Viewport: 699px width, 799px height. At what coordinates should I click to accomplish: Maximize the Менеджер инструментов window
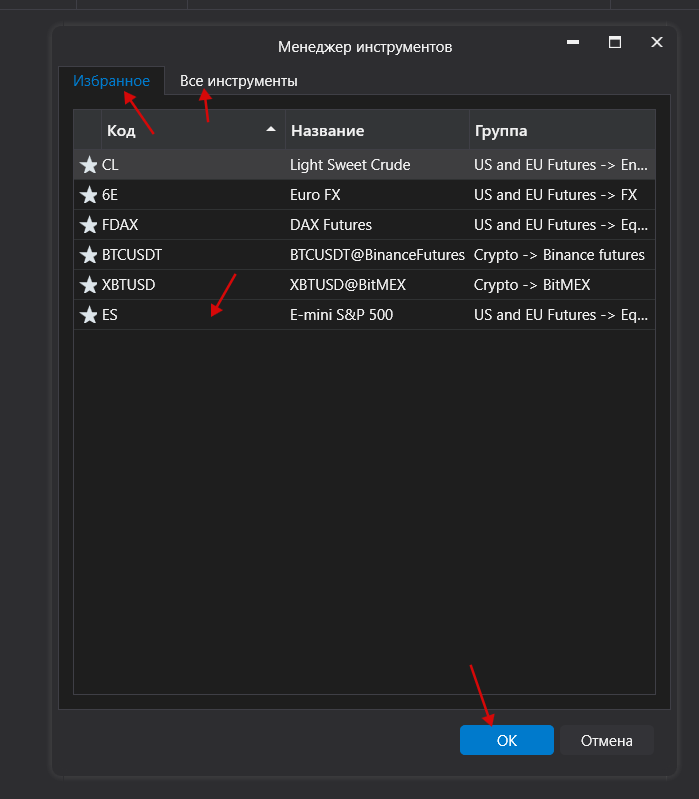coord(615,42)
